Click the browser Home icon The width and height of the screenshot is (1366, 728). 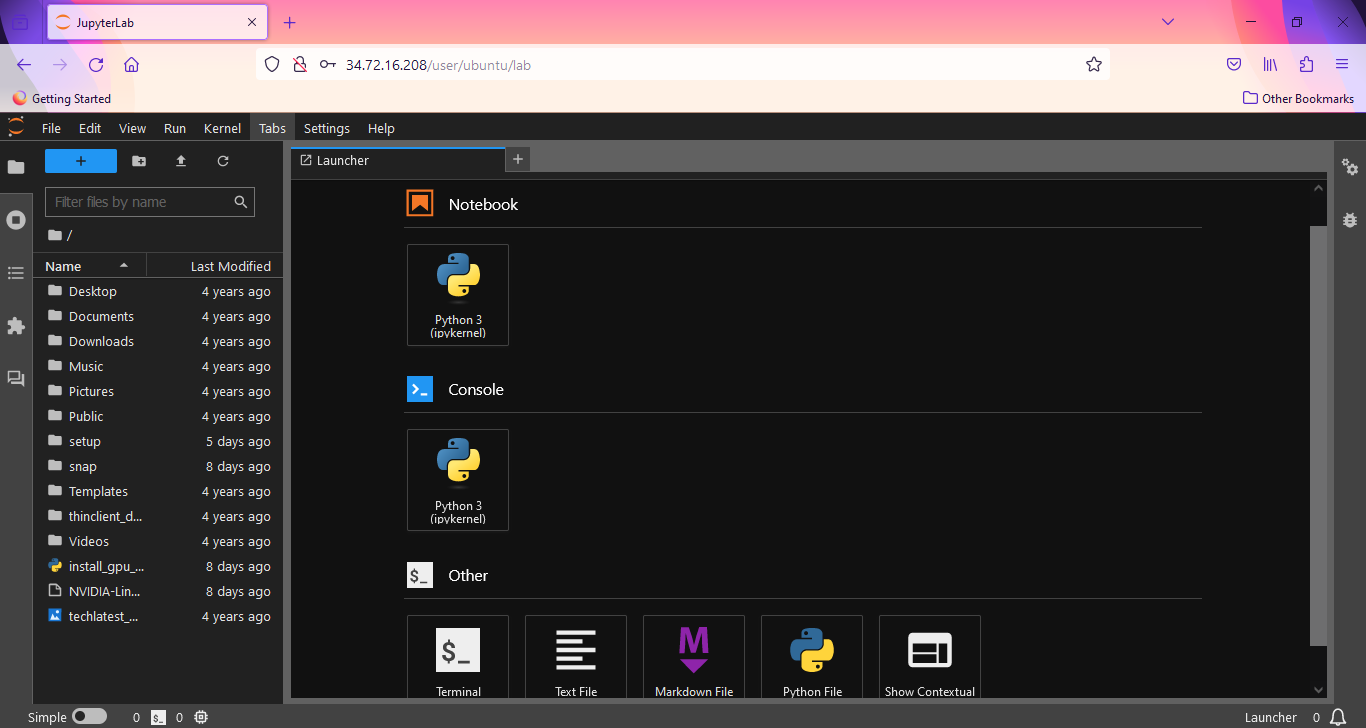coord(131,64)
